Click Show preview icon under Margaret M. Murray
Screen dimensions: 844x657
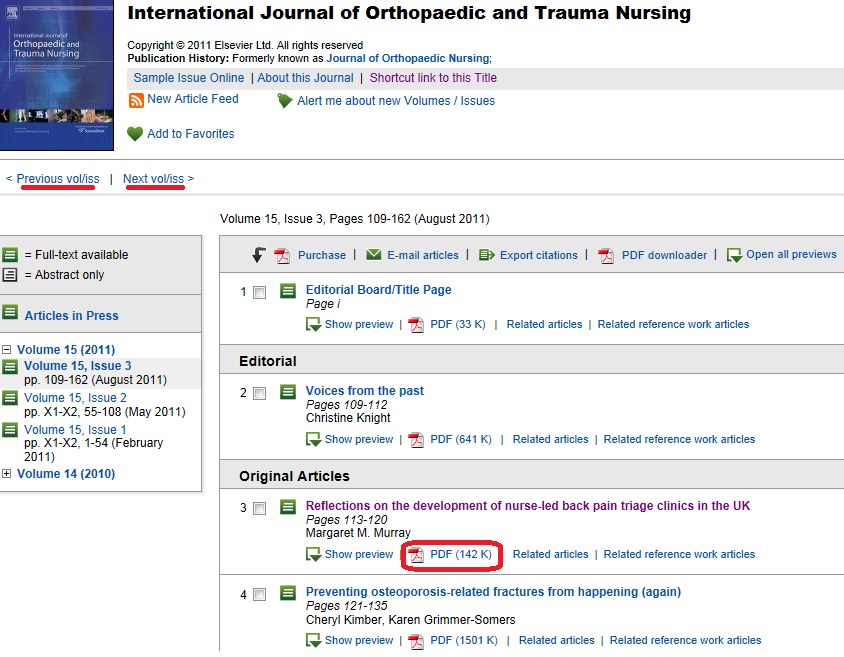click(313, 554)
